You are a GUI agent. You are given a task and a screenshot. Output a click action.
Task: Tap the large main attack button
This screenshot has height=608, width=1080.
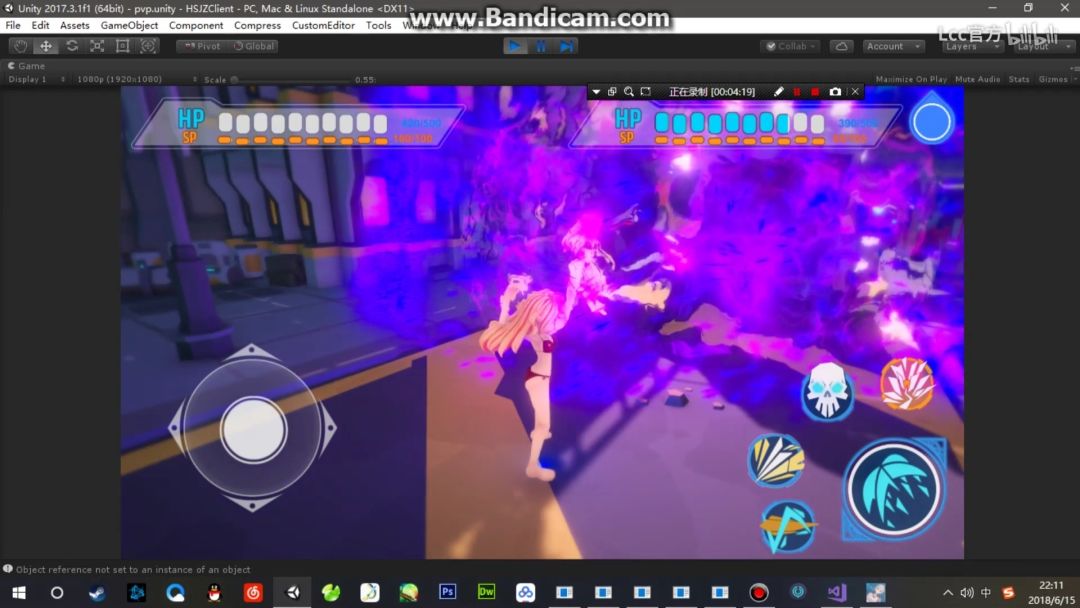tap(894, 490)
